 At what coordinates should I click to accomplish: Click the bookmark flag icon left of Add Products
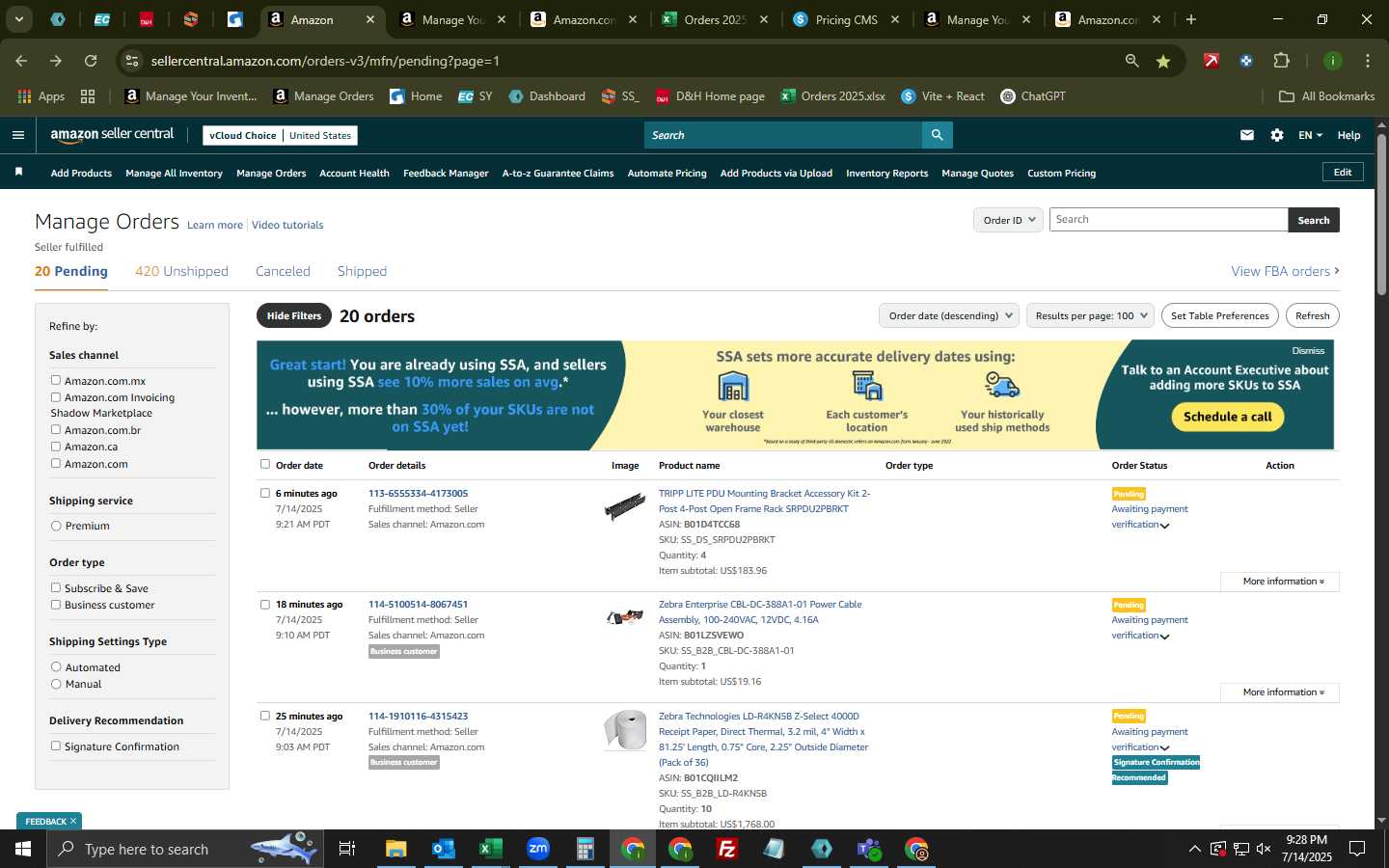18,172
